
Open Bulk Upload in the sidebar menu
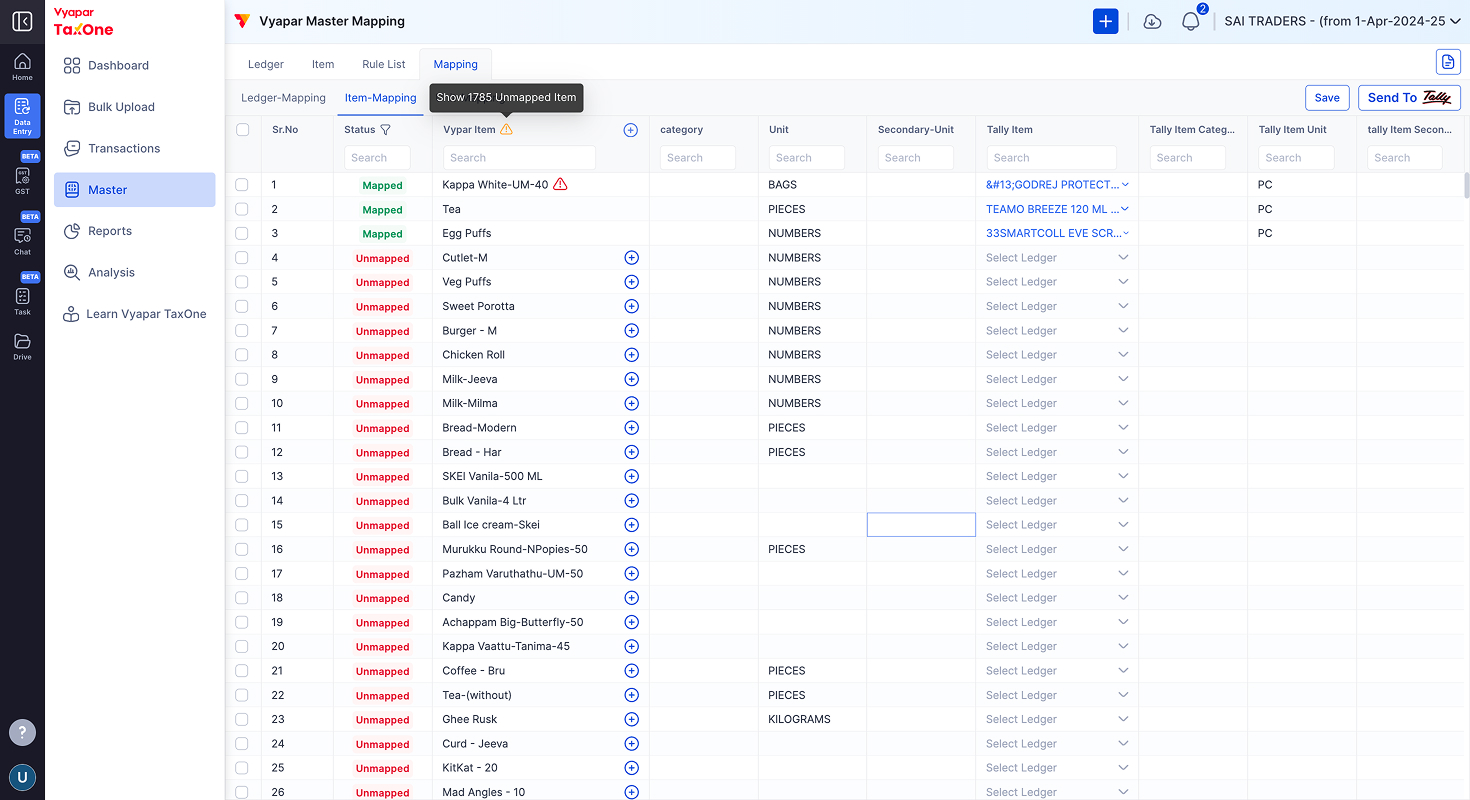point(135,107)
